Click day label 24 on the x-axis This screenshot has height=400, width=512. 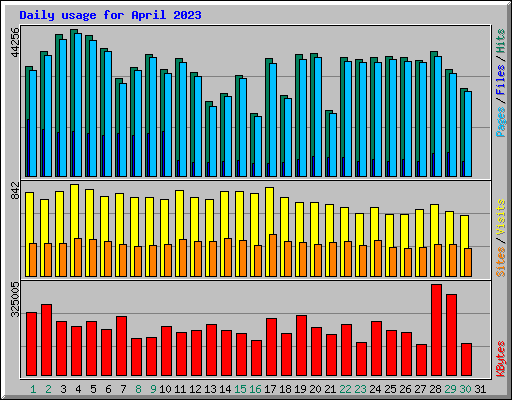coord(375,389)
